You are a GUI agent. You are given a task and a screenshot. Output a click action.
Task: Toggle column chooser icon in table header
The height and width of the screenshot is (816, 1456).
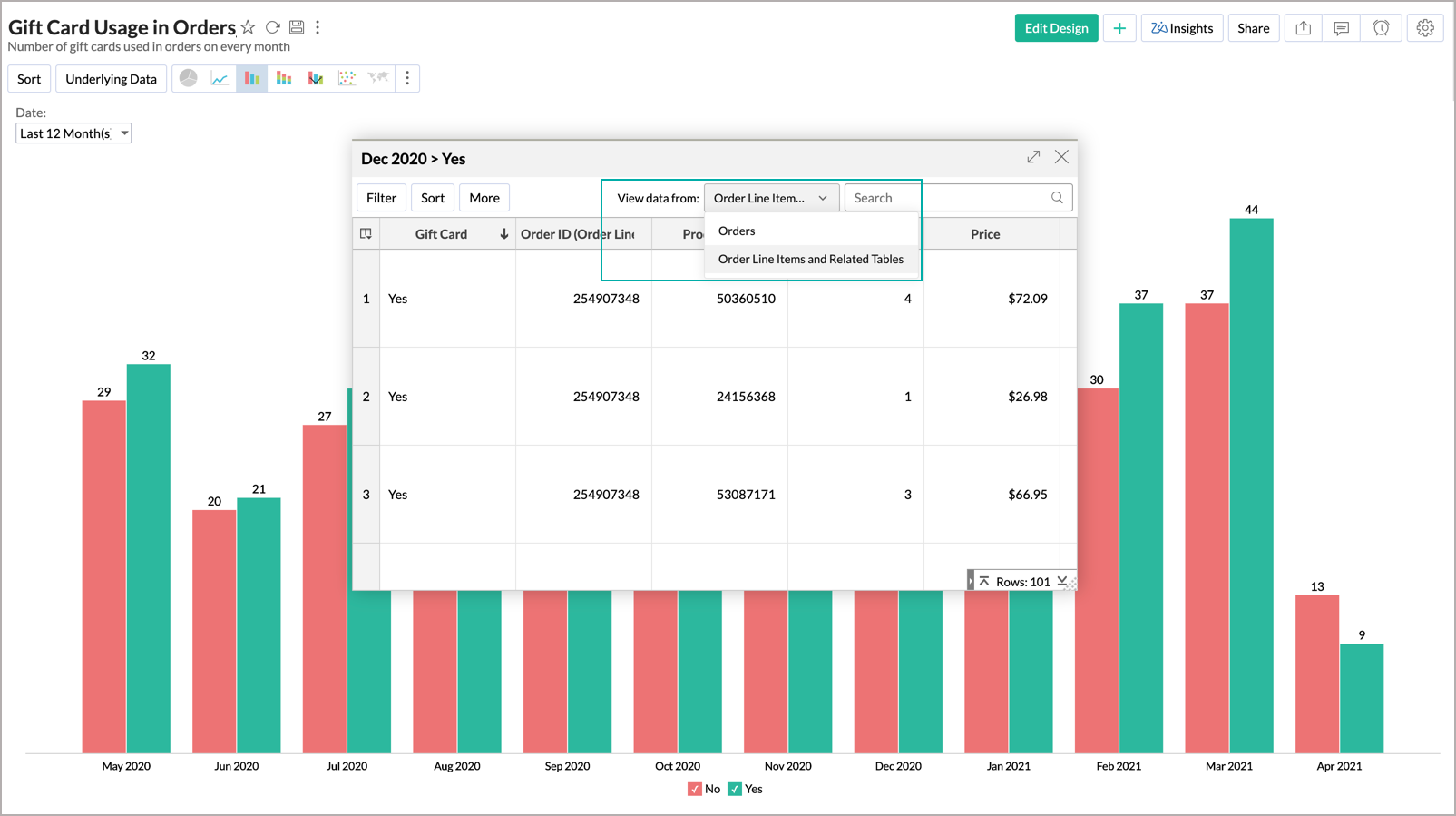366,233
